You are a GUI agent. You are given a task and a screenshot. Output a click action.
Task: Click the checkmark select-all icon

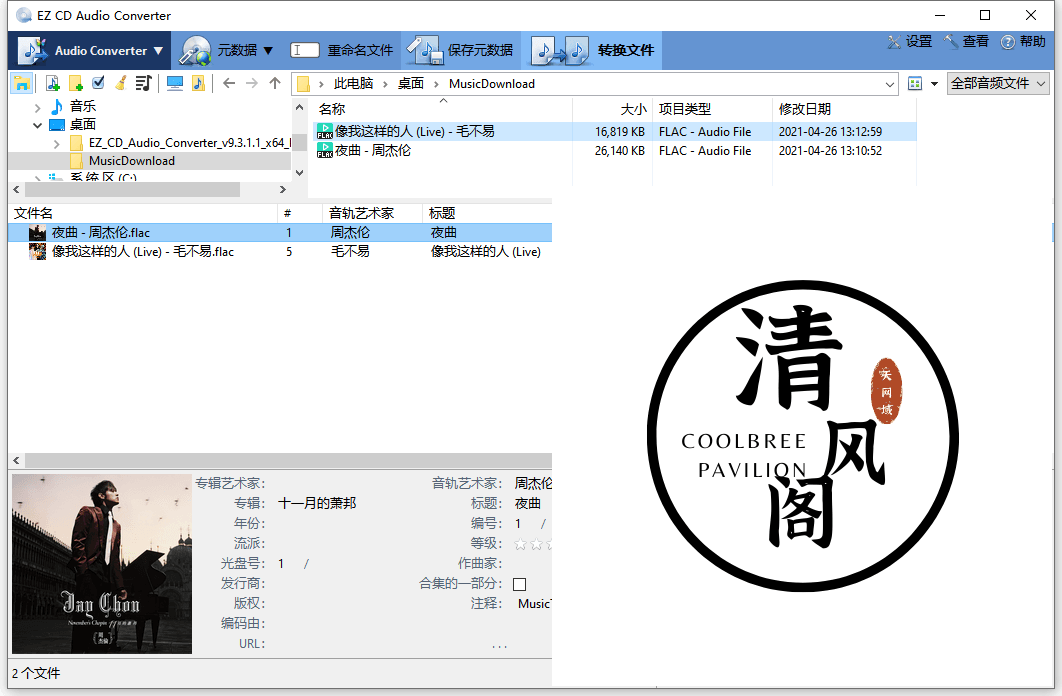98,83
